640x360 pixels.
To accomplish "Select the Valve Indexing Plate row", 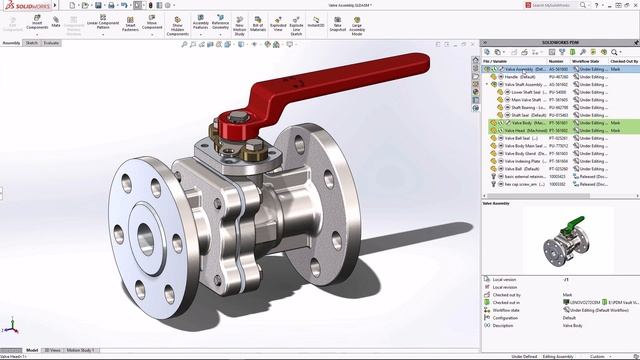I will point(561,161).
